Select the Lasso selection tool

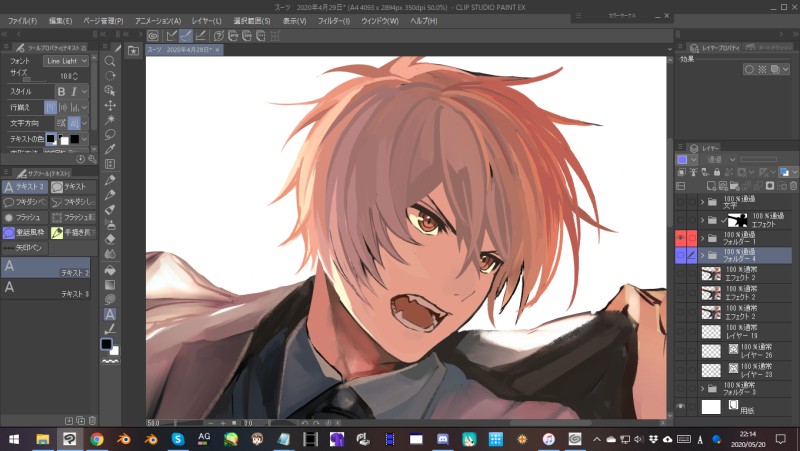110,135
